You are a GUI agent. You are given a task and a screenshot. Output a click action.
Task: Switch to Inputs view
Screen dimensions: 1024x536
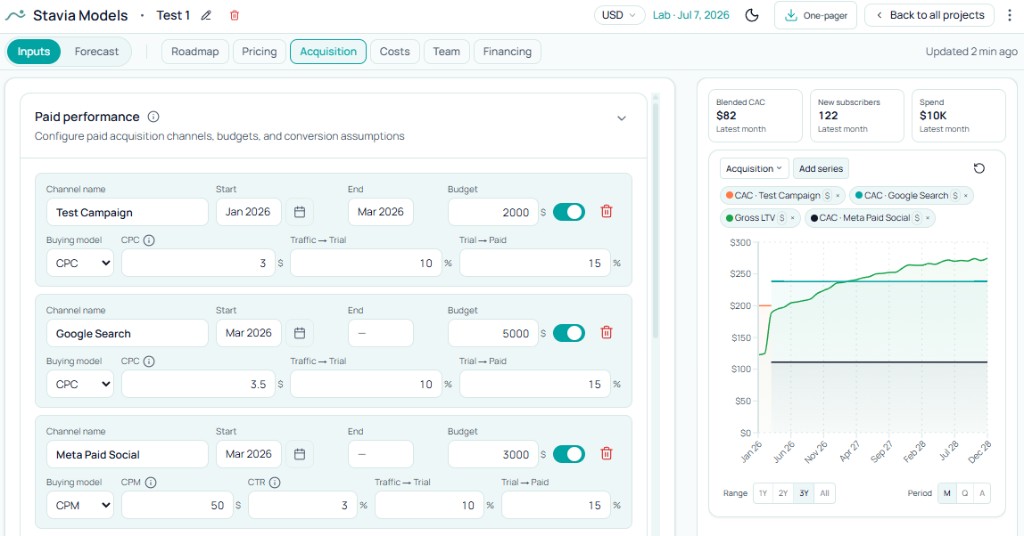[x=34, y=52]
